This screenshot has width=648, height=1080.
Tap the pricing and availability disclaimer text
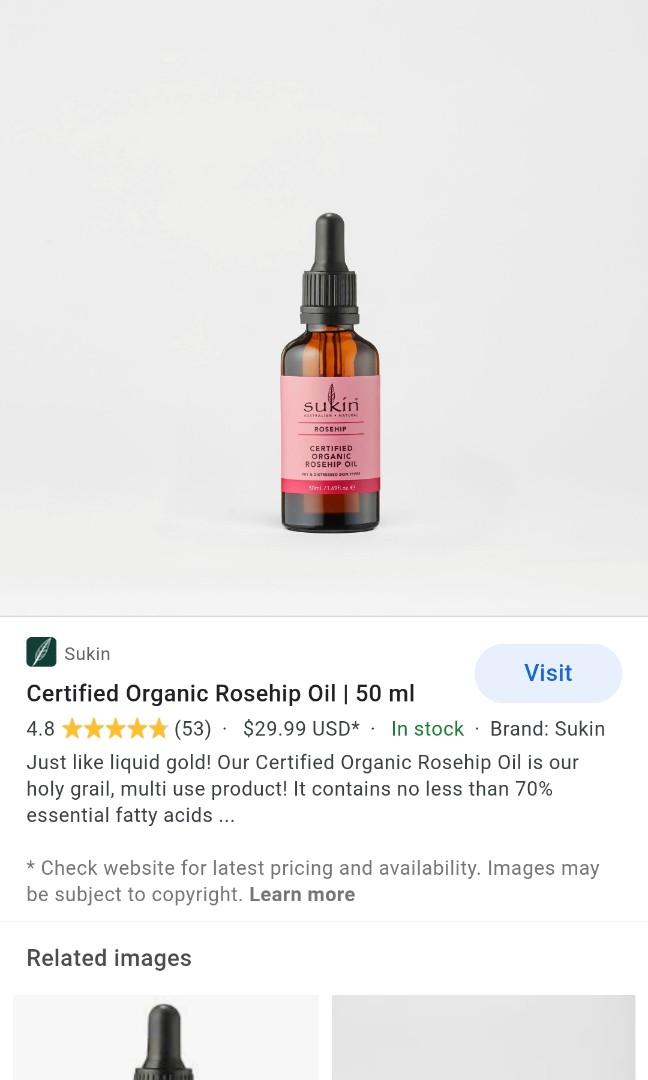[313, 881]
